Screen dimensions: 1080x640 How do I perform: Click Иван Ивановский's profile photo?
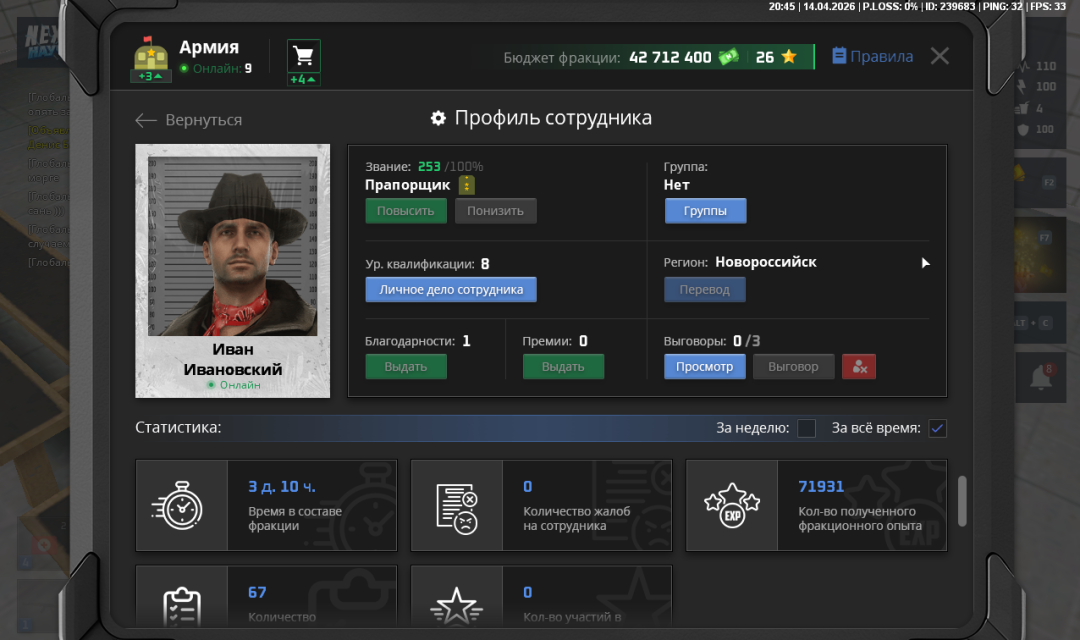[x=233, y=246]
